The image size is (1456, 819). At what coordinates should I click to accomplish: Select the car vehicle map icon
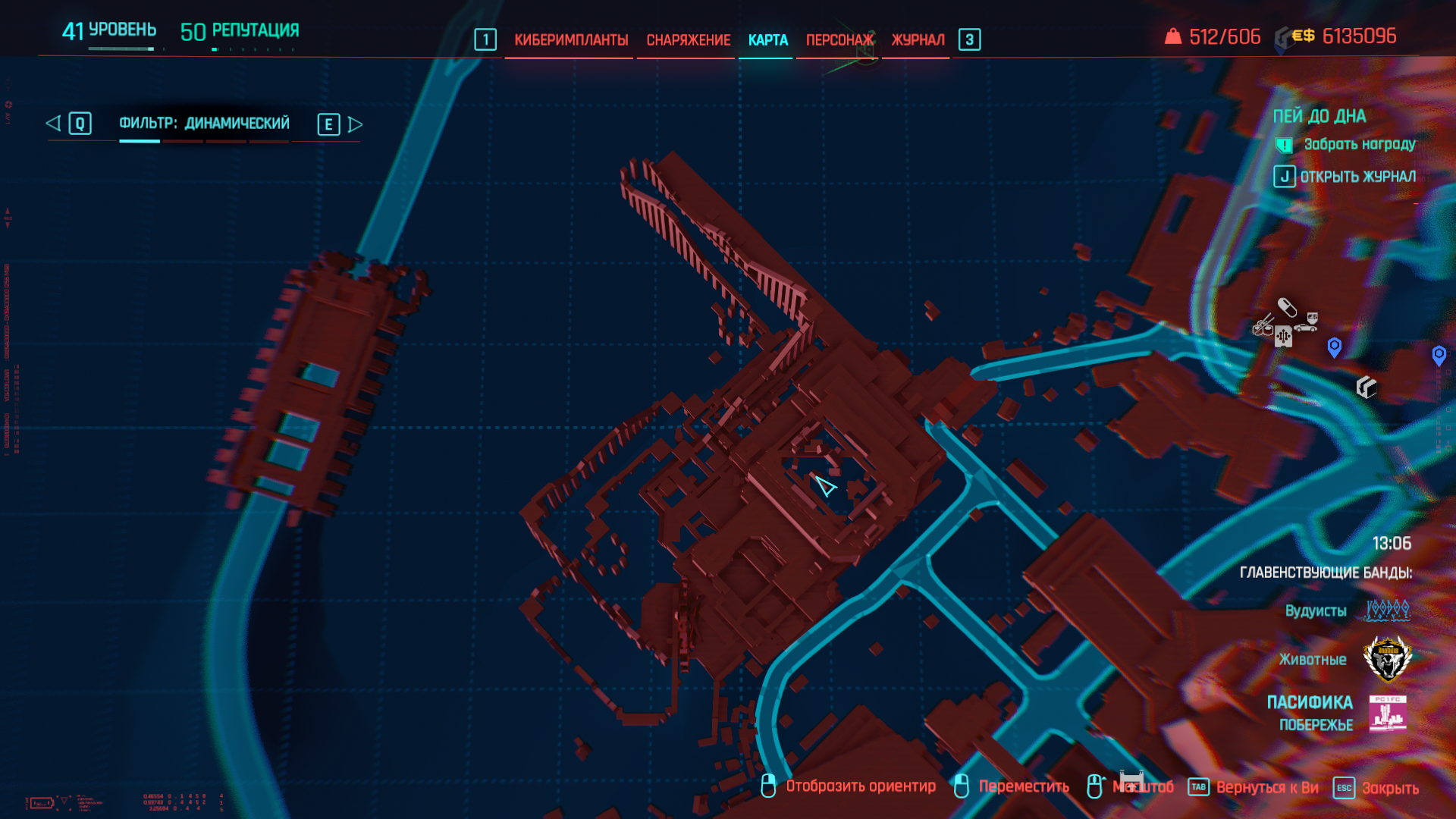(x=1307, y=322)
